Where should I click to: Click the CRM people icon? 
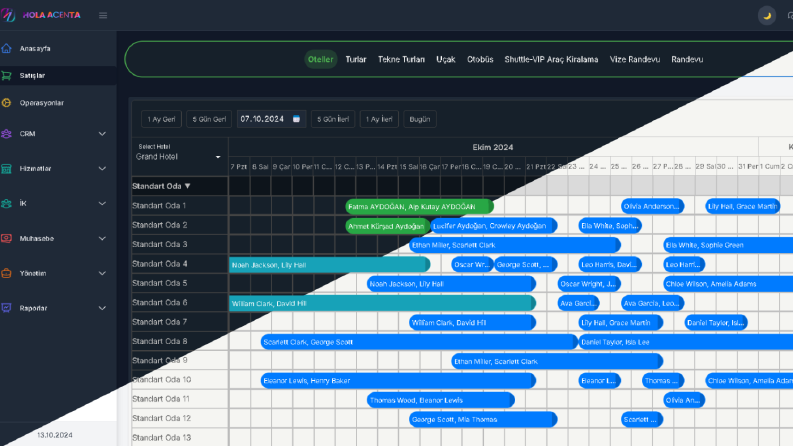point(7,134)
